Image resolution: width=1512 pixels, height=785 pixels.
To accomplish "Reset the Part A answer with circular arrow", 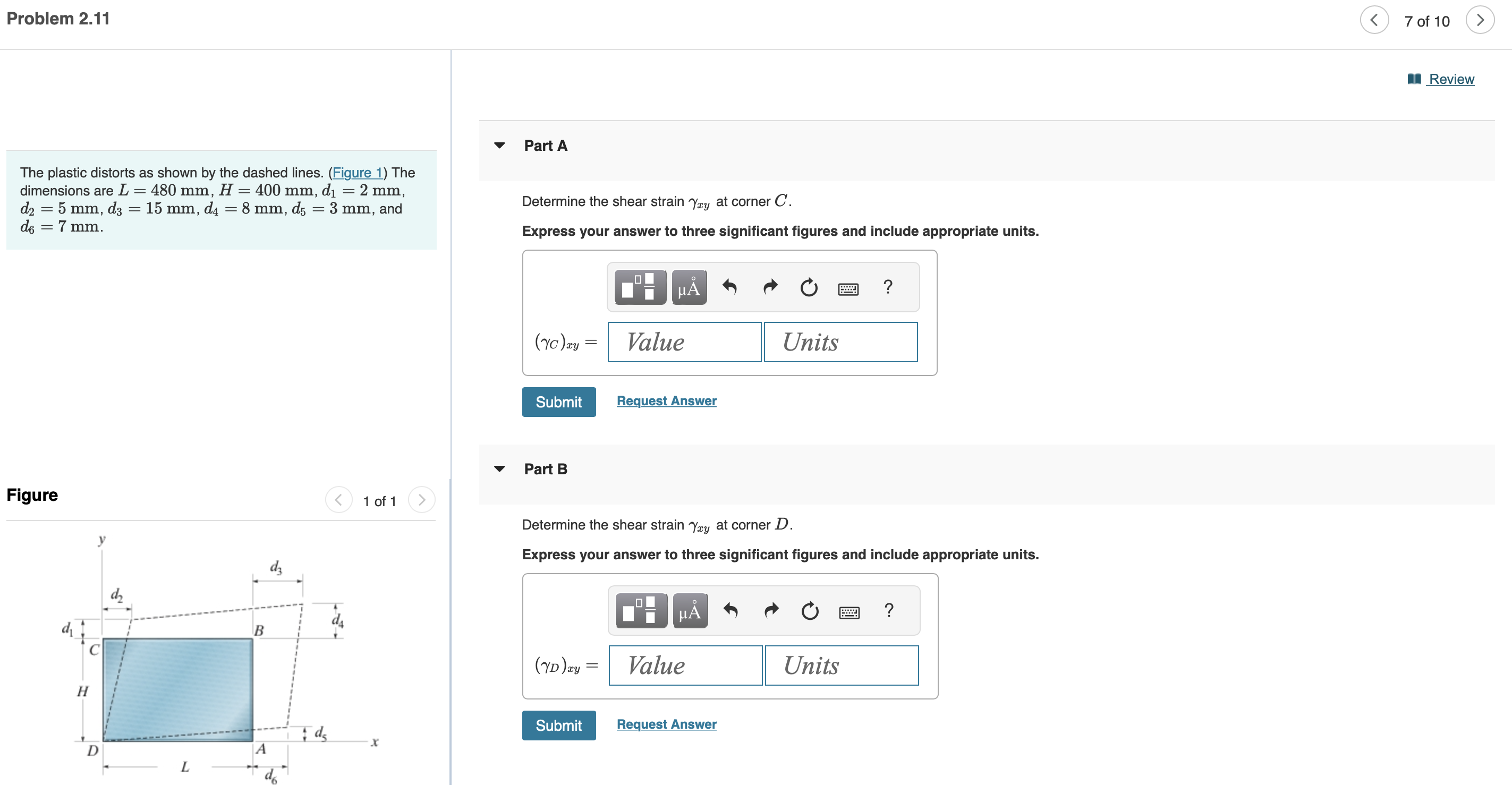I will pyautogui.click(x=809, y=287).
